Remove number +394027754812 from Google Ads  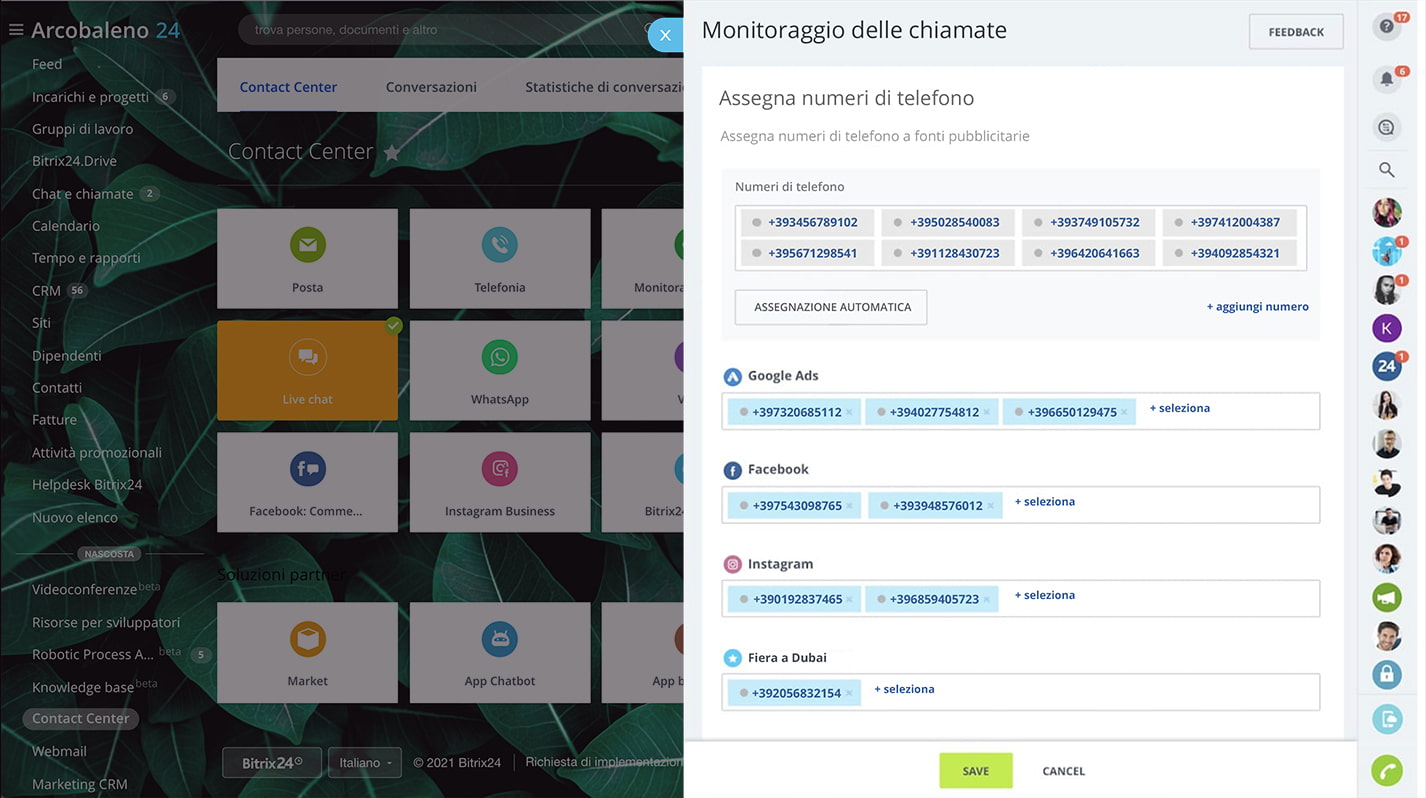pyautogui.click(x=986, y=412)
